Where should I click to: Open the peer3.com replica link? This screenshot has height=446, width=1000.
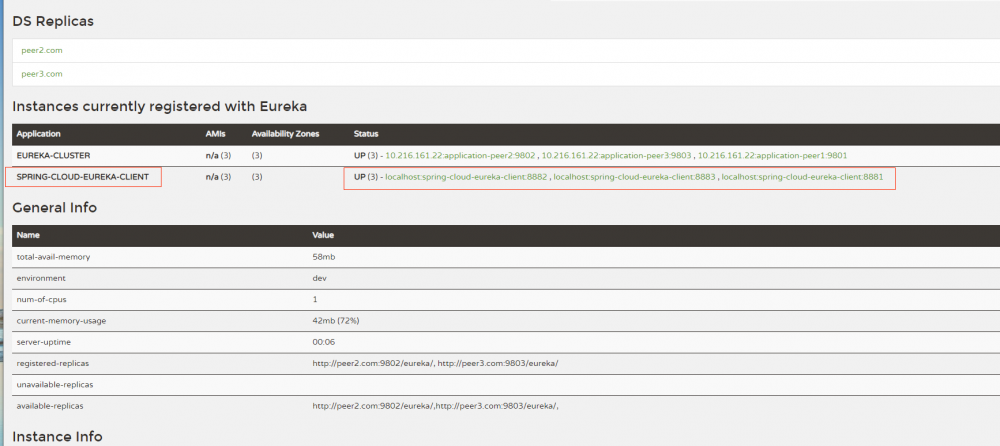[41, 74]
